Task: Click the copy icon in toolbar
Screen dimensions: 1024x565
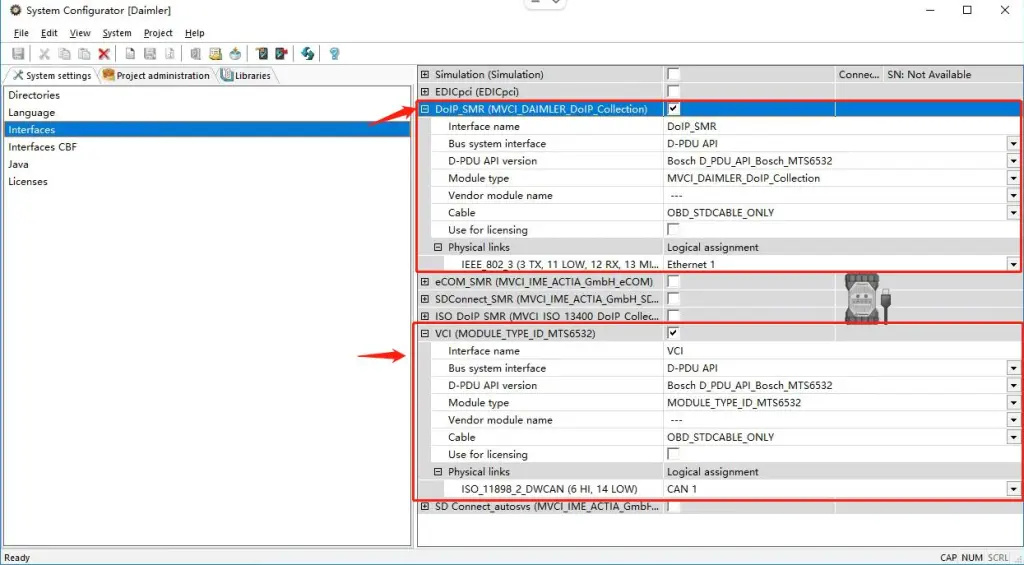Action: coord(64,54)
